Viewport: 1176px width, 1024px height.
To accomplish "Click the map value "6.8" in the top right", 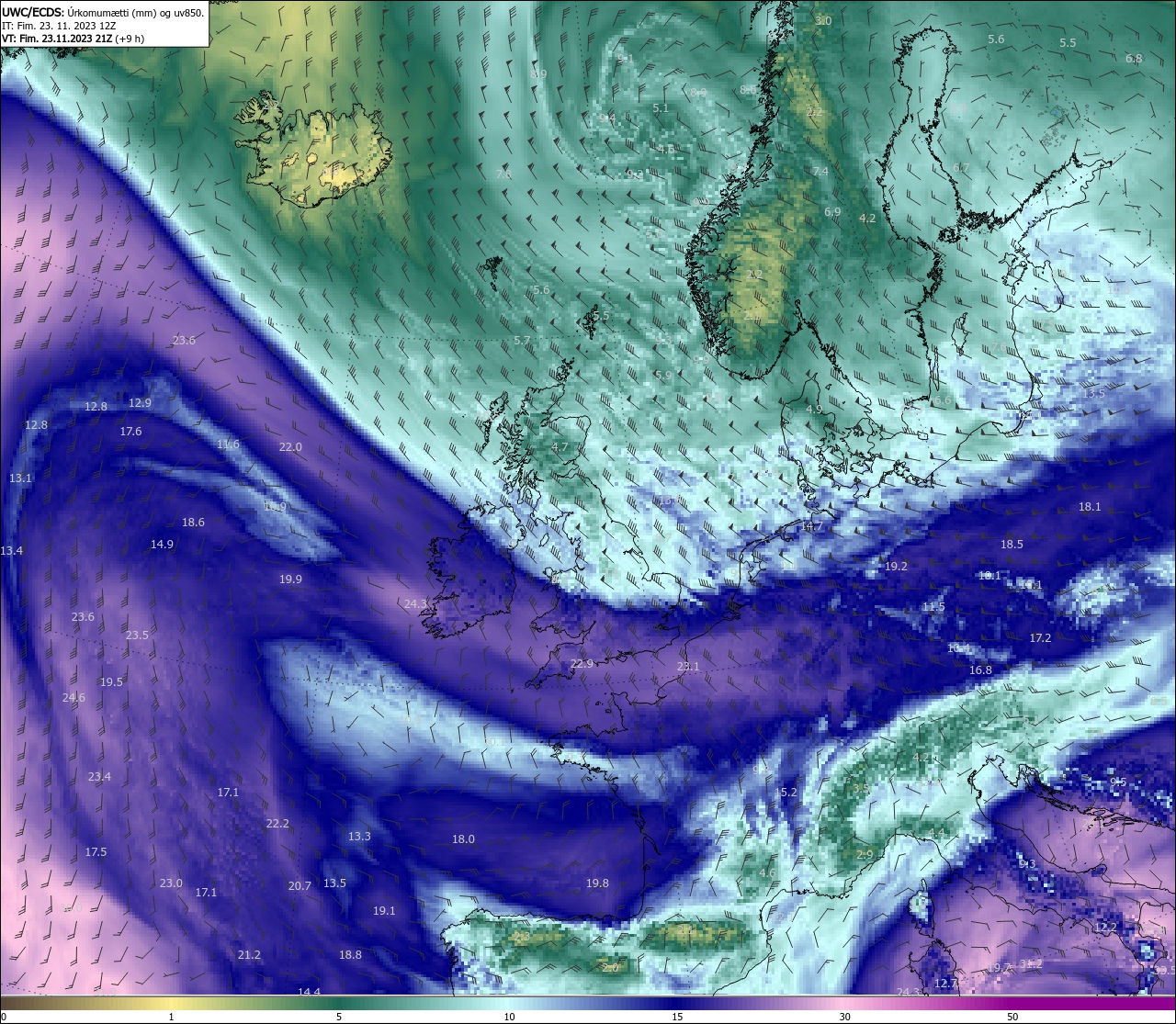I will coord(1134,58).
